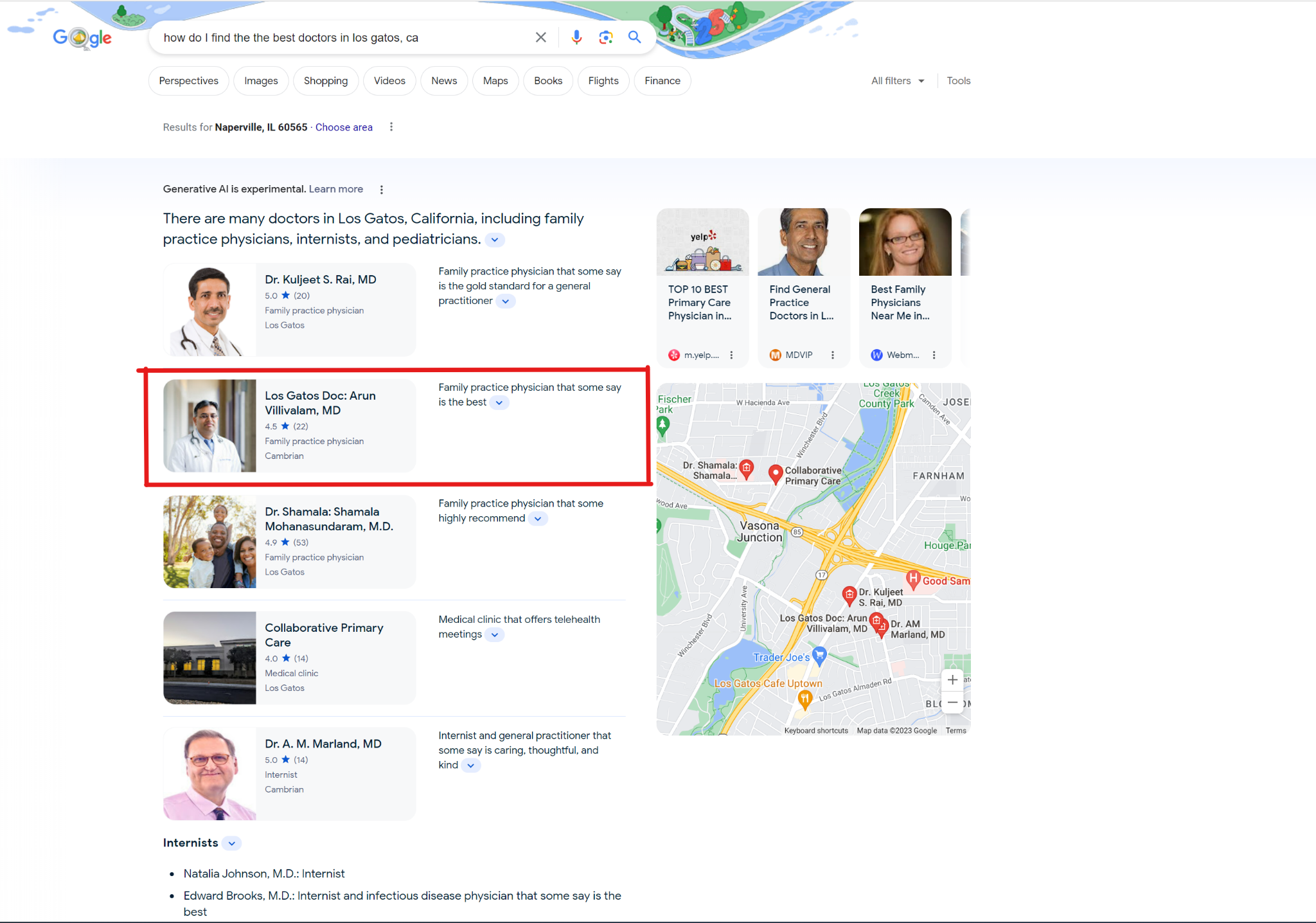The height and width of the screenshot is (923, 1316).
Task: Submit the search with the magnifier icon
Action: (634, 37)
